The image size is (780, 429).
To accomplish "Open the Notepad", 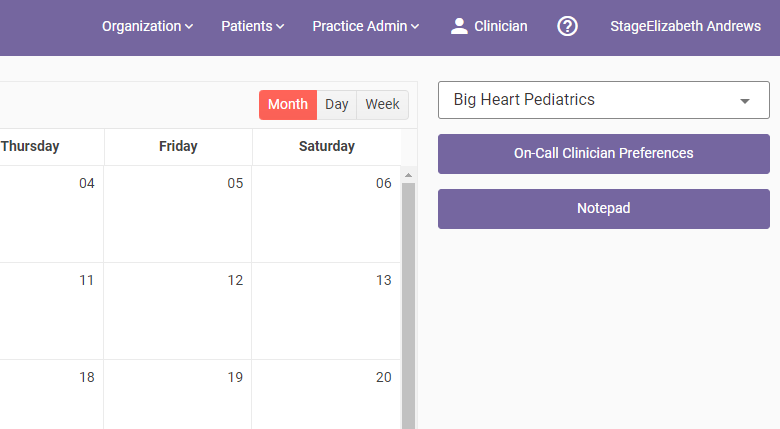I will point(603,209).
